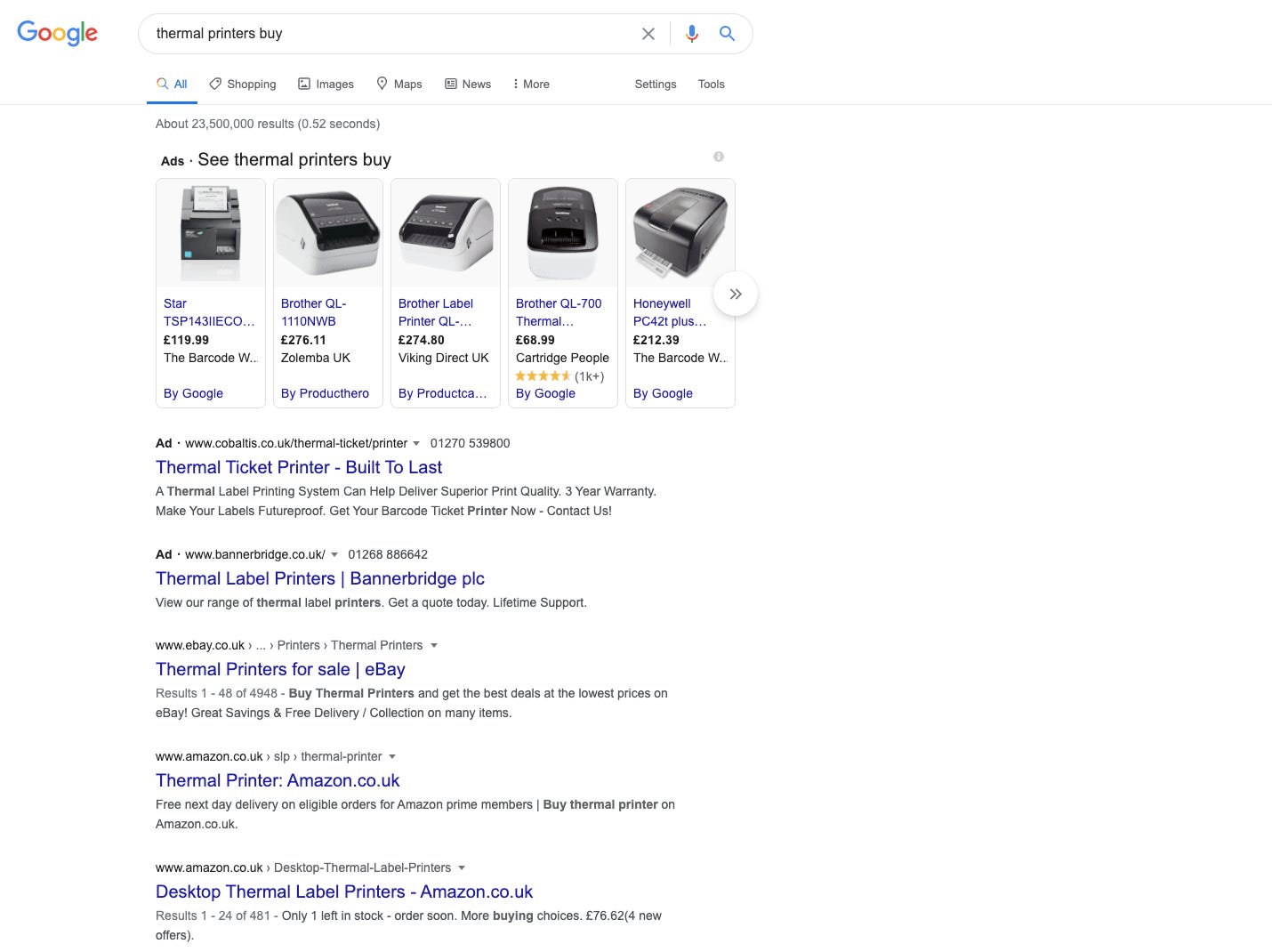Switch to the Shopping tab
Viewport: 1272px width, 952px height.
point(243,84)
